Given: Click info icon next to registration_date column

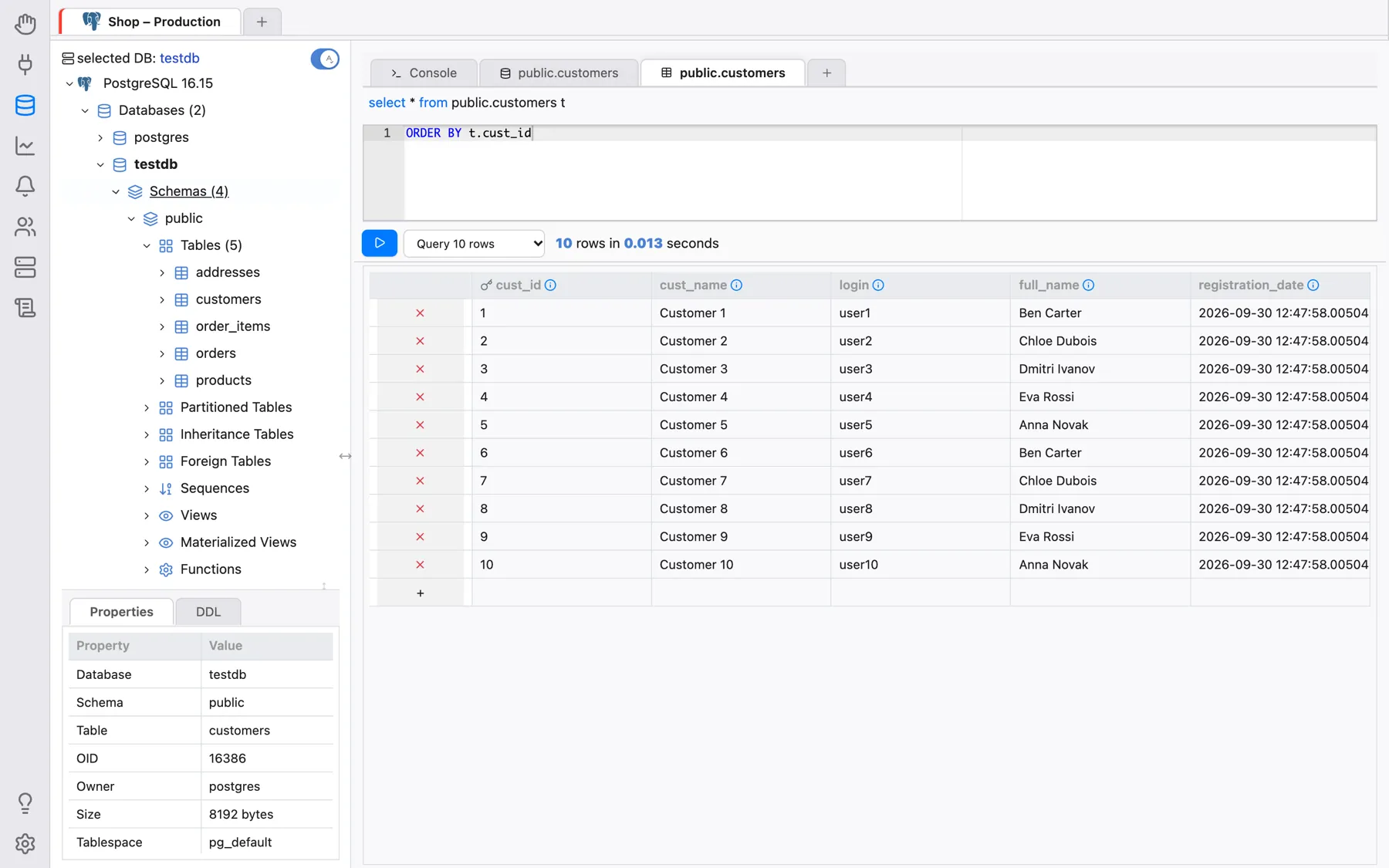Looking at the screenshot, I should tap(1313, 285).
